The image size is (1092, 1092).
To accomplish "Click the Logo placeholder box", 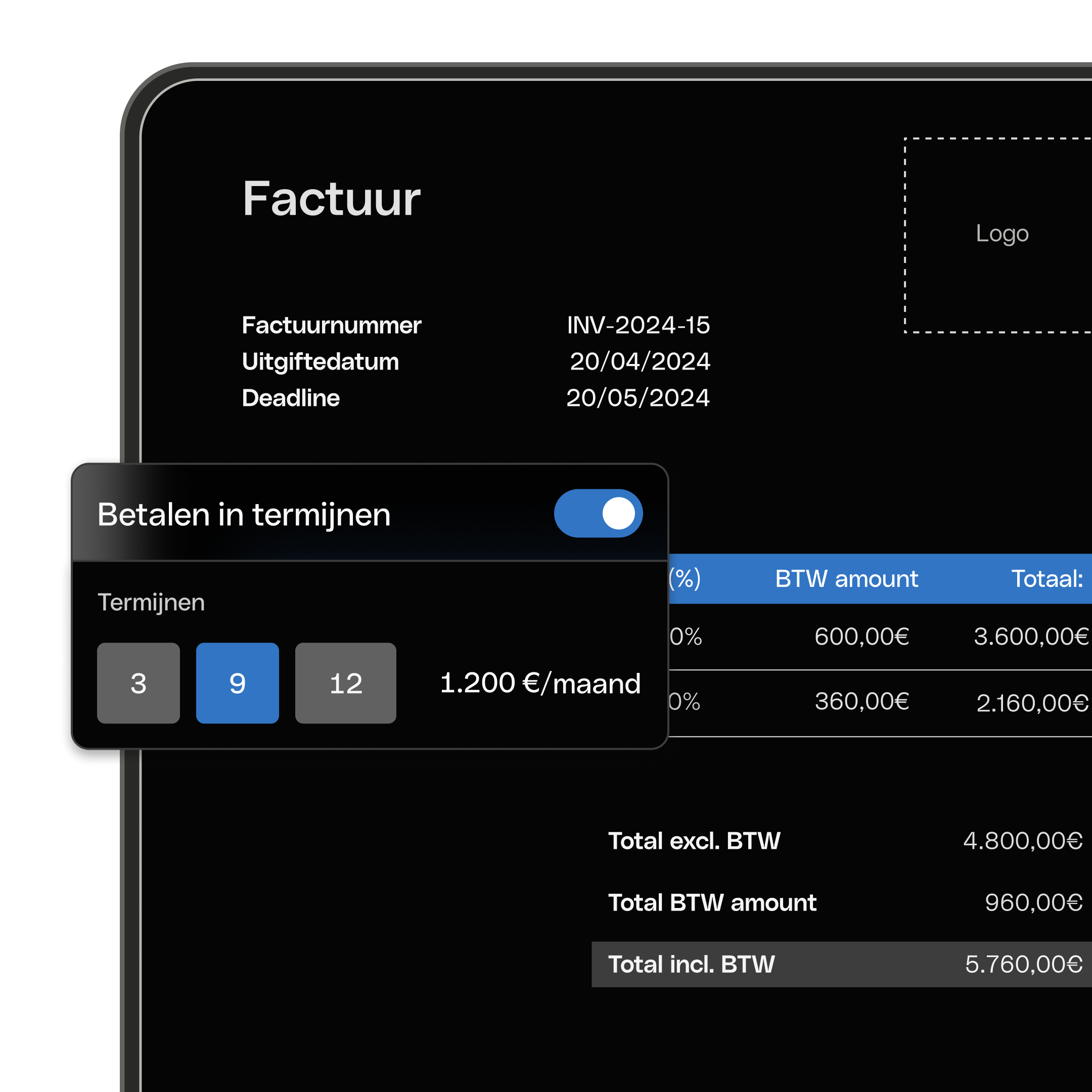I will [x=1000, y=235].
